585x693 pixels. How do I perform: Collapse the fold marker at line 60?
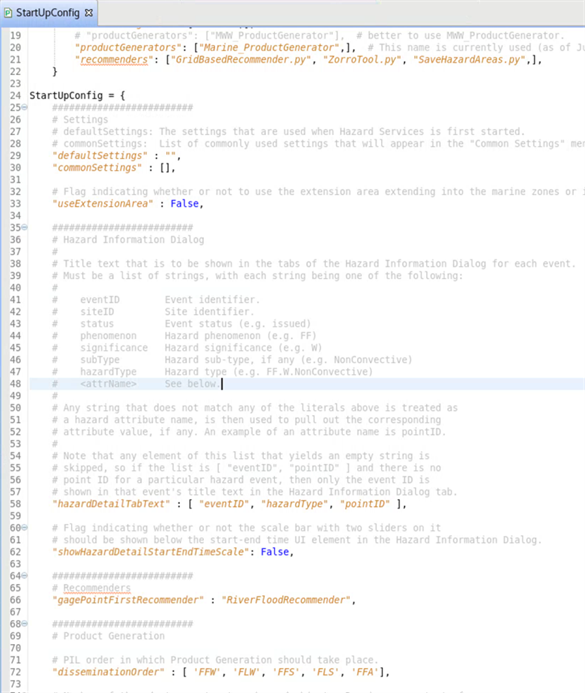(x=25, y=528)
